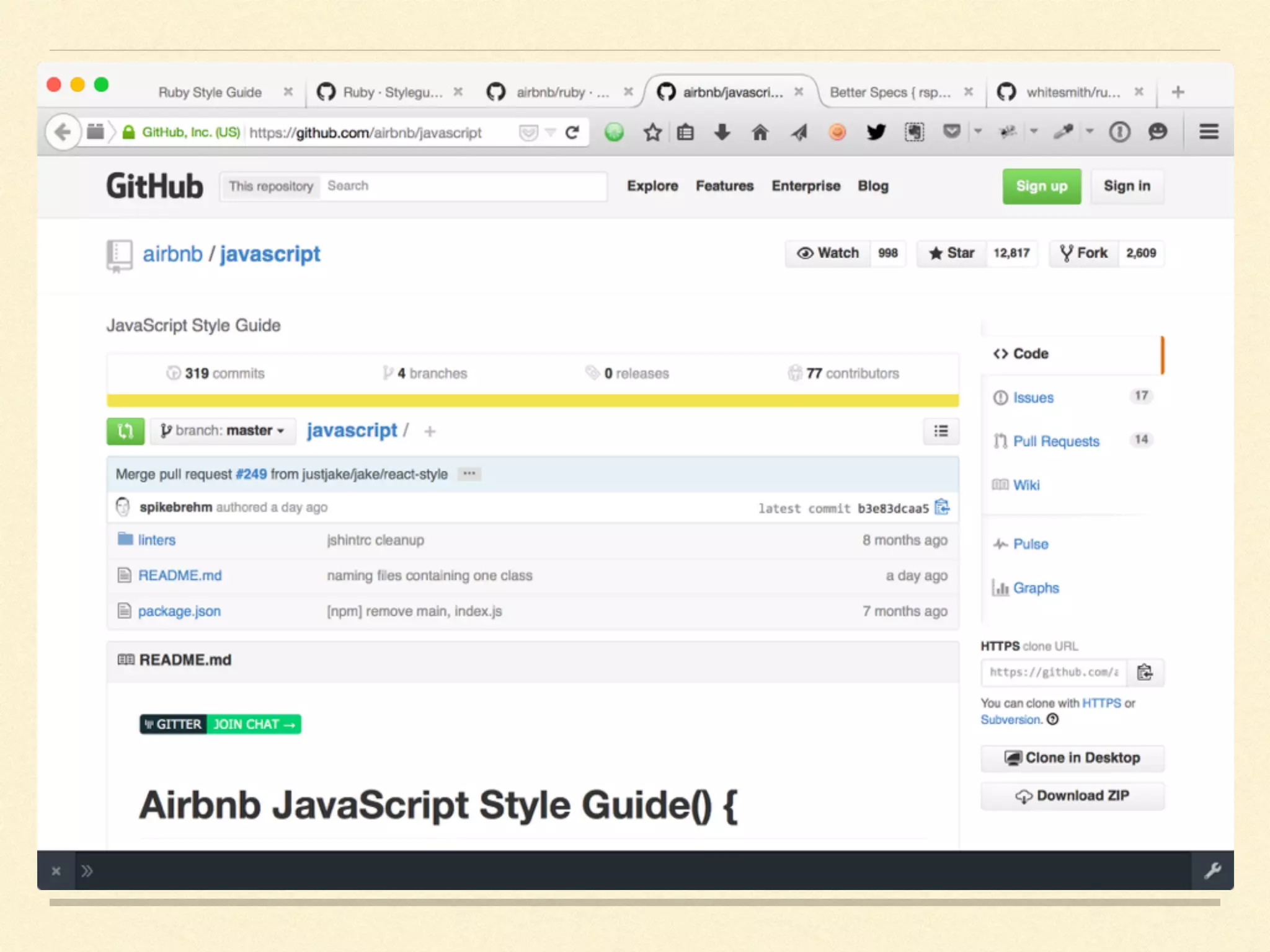Image resolution: width=1270 pixels, height=952 pixels.
Task: Open downloads via the down-arrow icon
Action: (722, 132)
